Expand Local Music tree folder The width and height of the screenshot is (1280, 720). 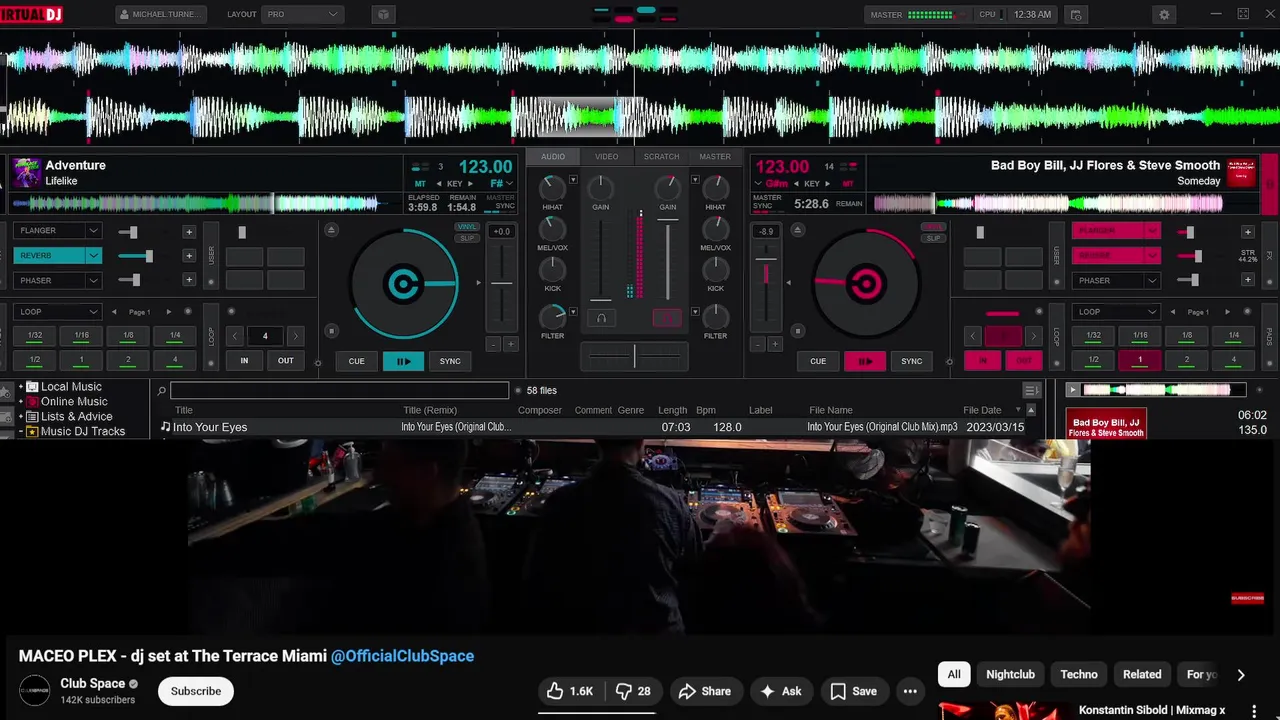click(x=20, y=387)
